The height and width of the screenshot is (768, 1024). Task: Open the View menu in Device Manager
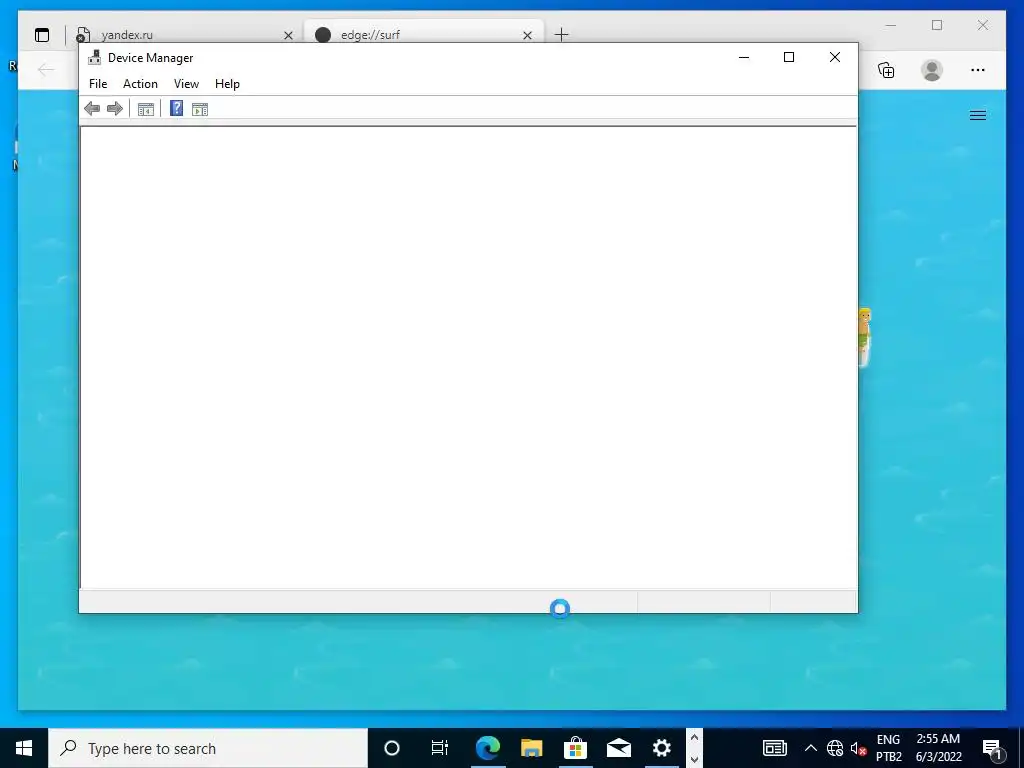(186, 84)
